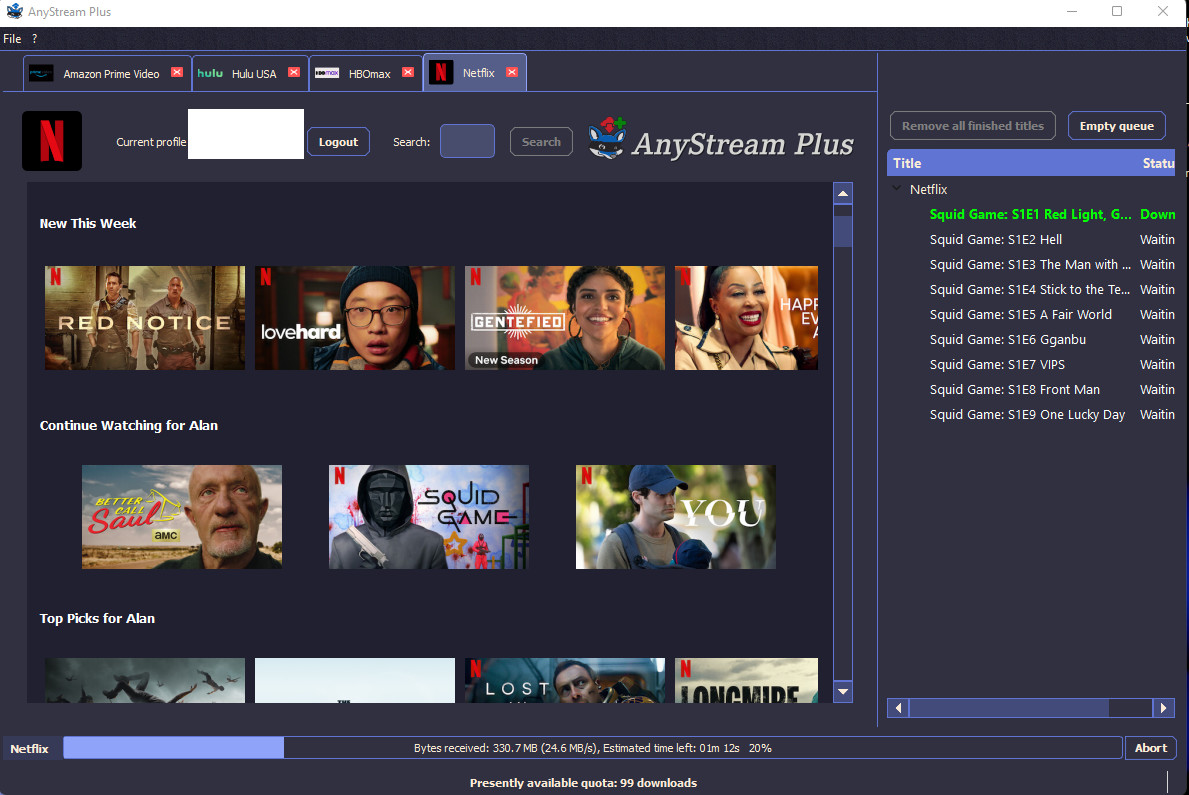This screenshot has width=1189, height=795.
Task: Open the Love Hard thumbnail
Action: click(x=355, y=318)
